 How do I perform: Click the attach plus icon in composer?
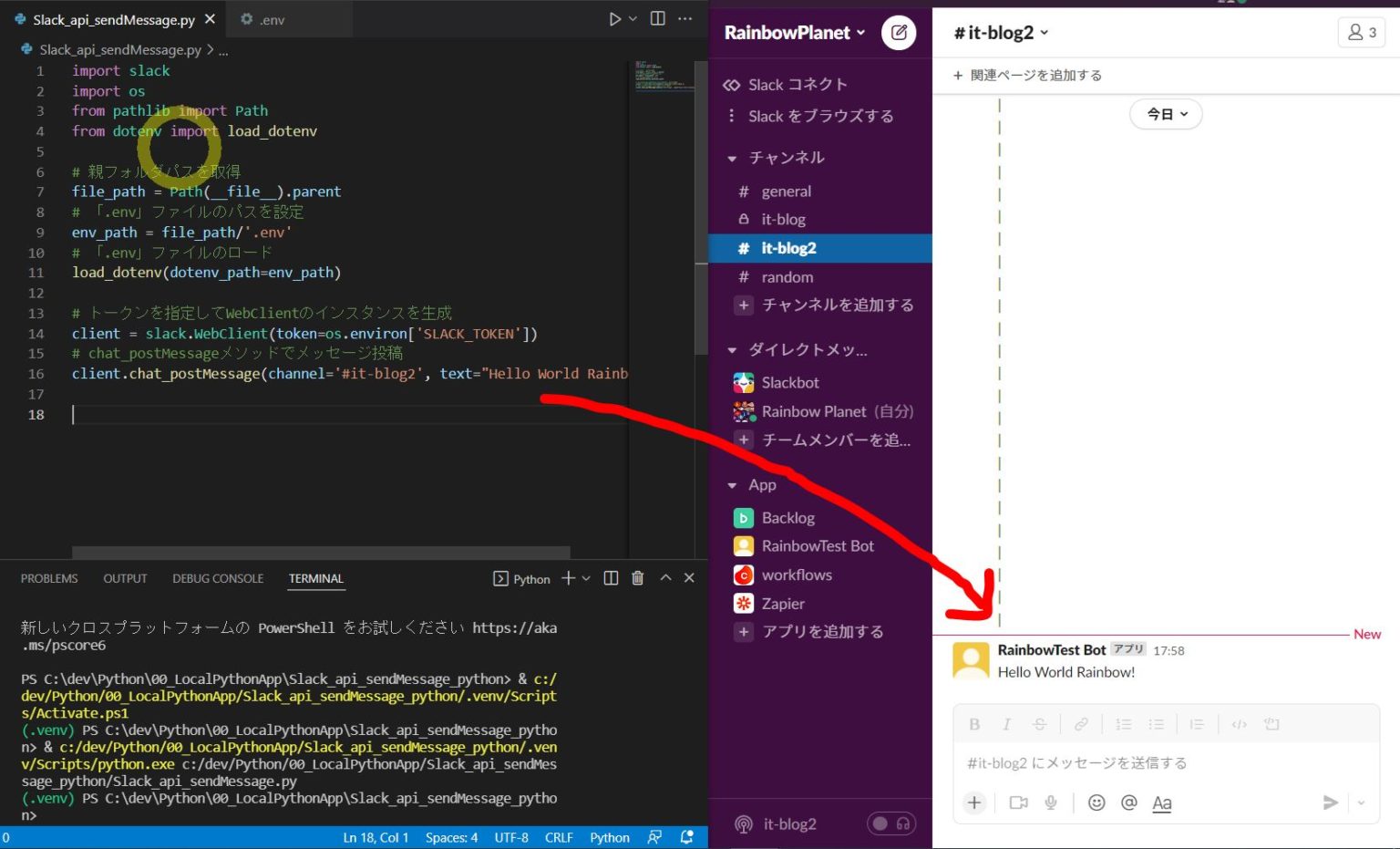pos(974,802)
